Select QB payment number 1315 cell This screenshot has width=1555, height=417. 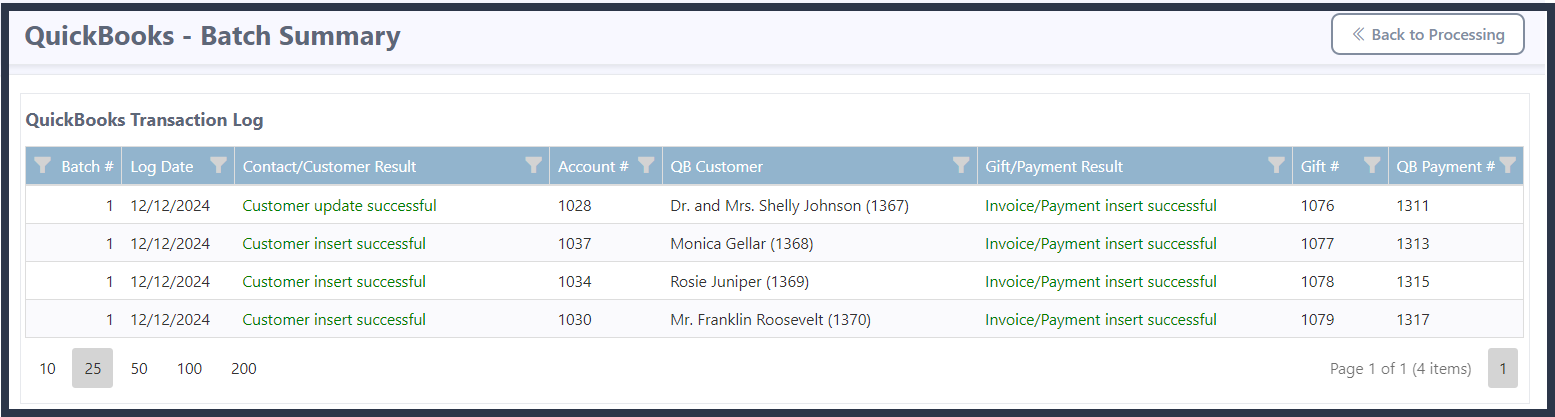(1413, 282)
